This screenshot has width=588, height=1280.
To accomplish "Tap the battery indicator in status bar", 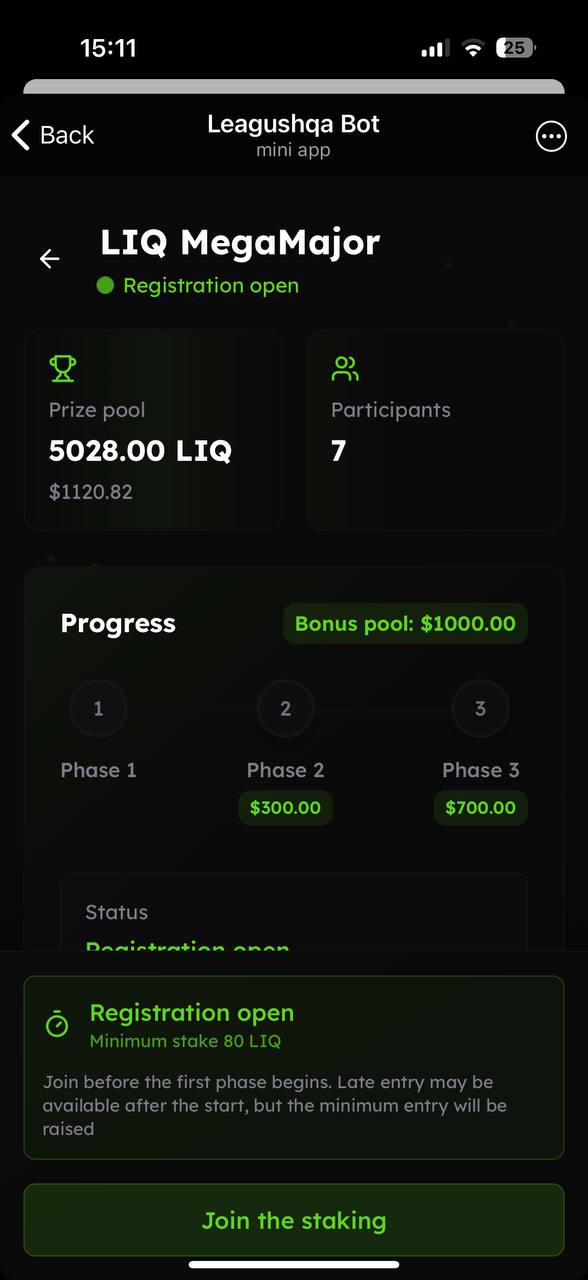I will pyautogui.click(x=517, y=47).
